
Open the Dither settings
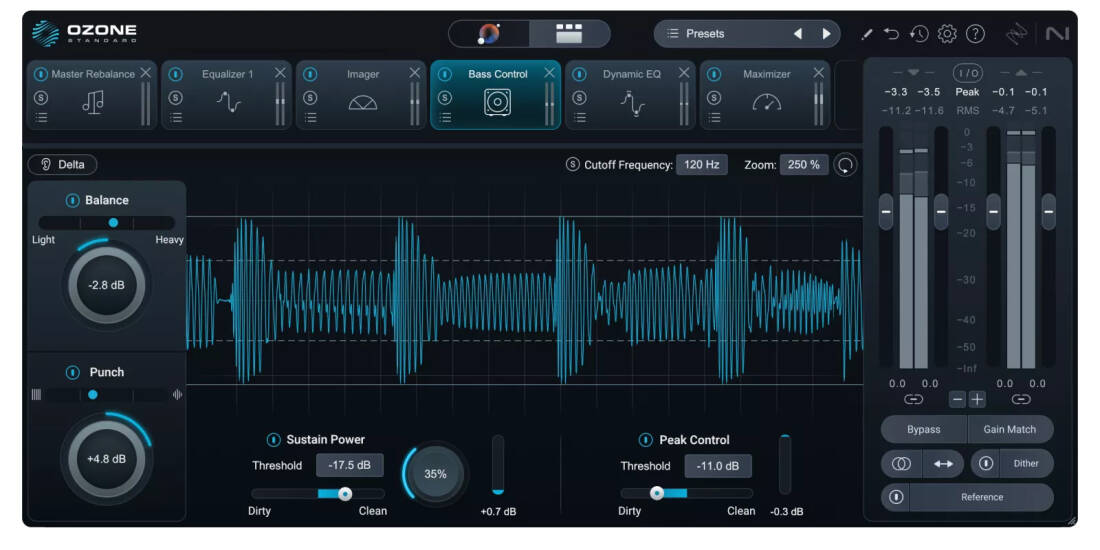pos(1026,464)
